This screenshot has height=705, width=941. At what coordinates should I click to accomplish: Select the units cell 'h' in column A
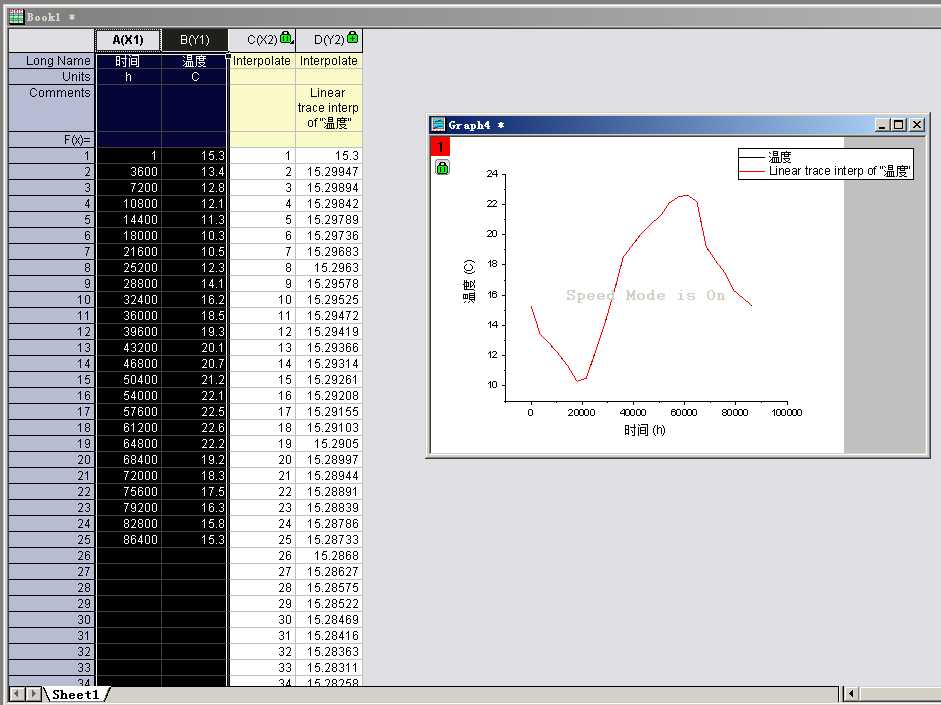(x=128, y=77)
